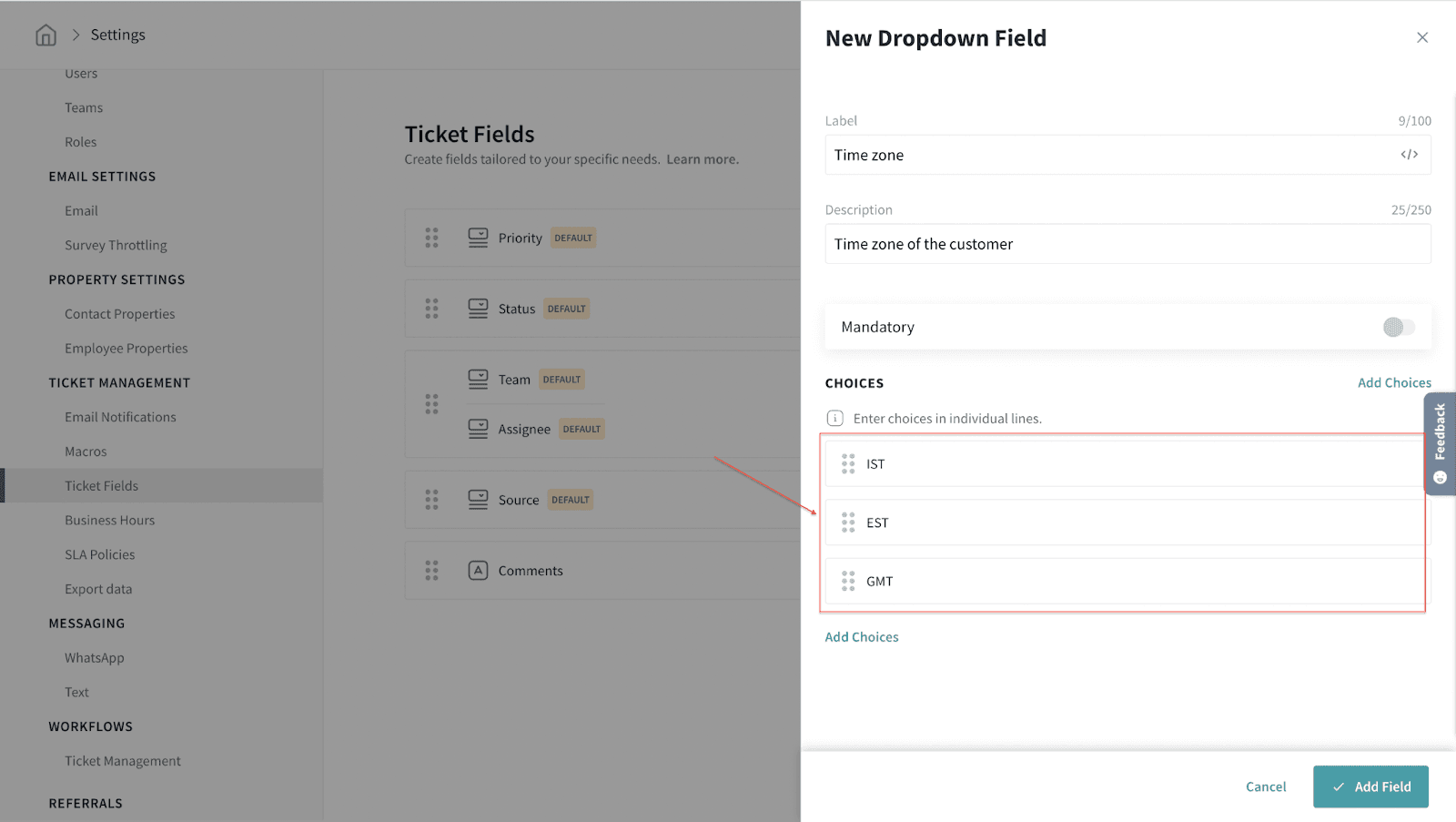Click the code placeholder icon in Label field

click(x=1409, y=155)
